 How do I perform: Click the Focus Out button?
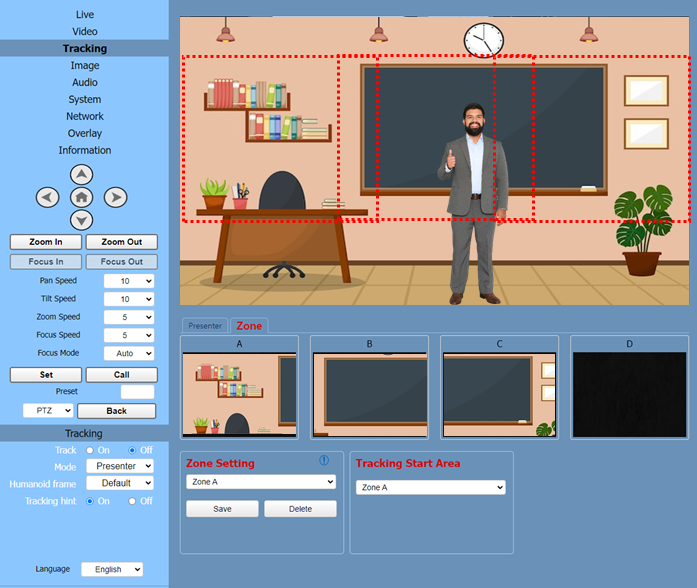[122, 262]
